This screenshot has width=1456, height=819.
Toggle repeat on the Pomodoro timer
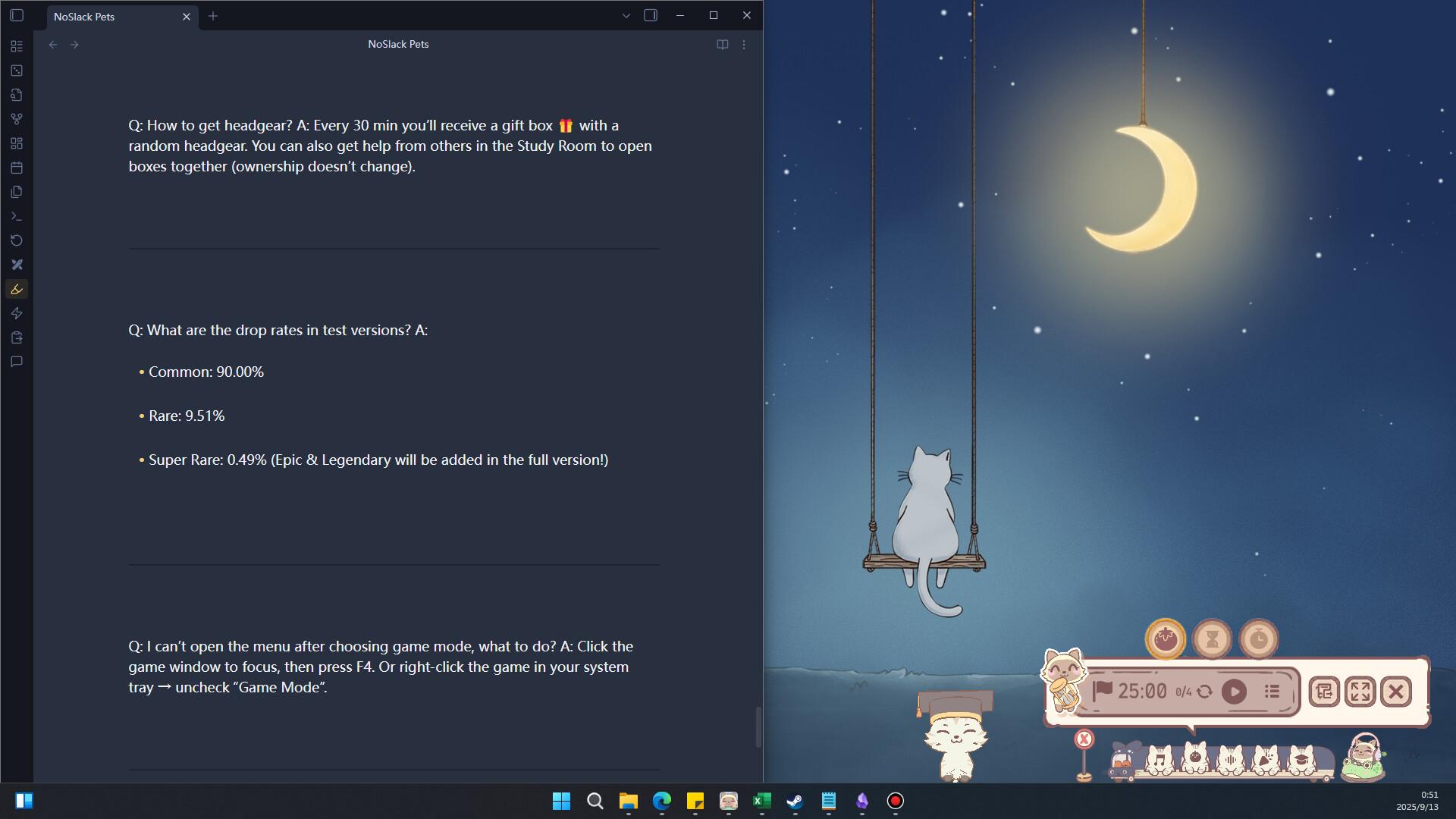[1205, 692]
